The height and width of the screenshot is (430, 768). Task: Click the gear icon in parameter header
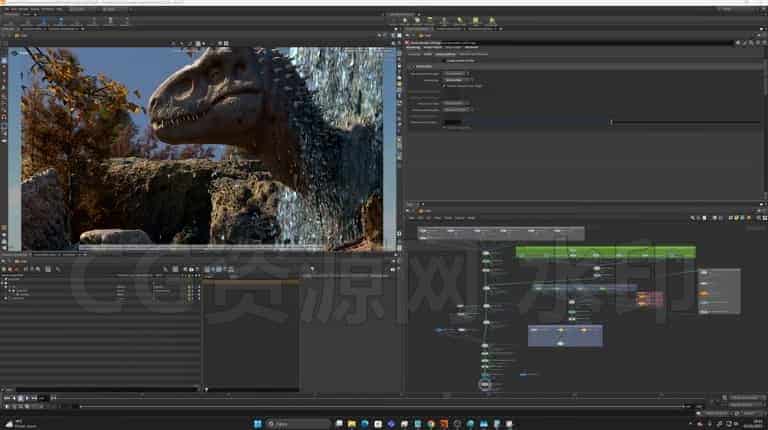pyautogui.click(x=738, y=43)
